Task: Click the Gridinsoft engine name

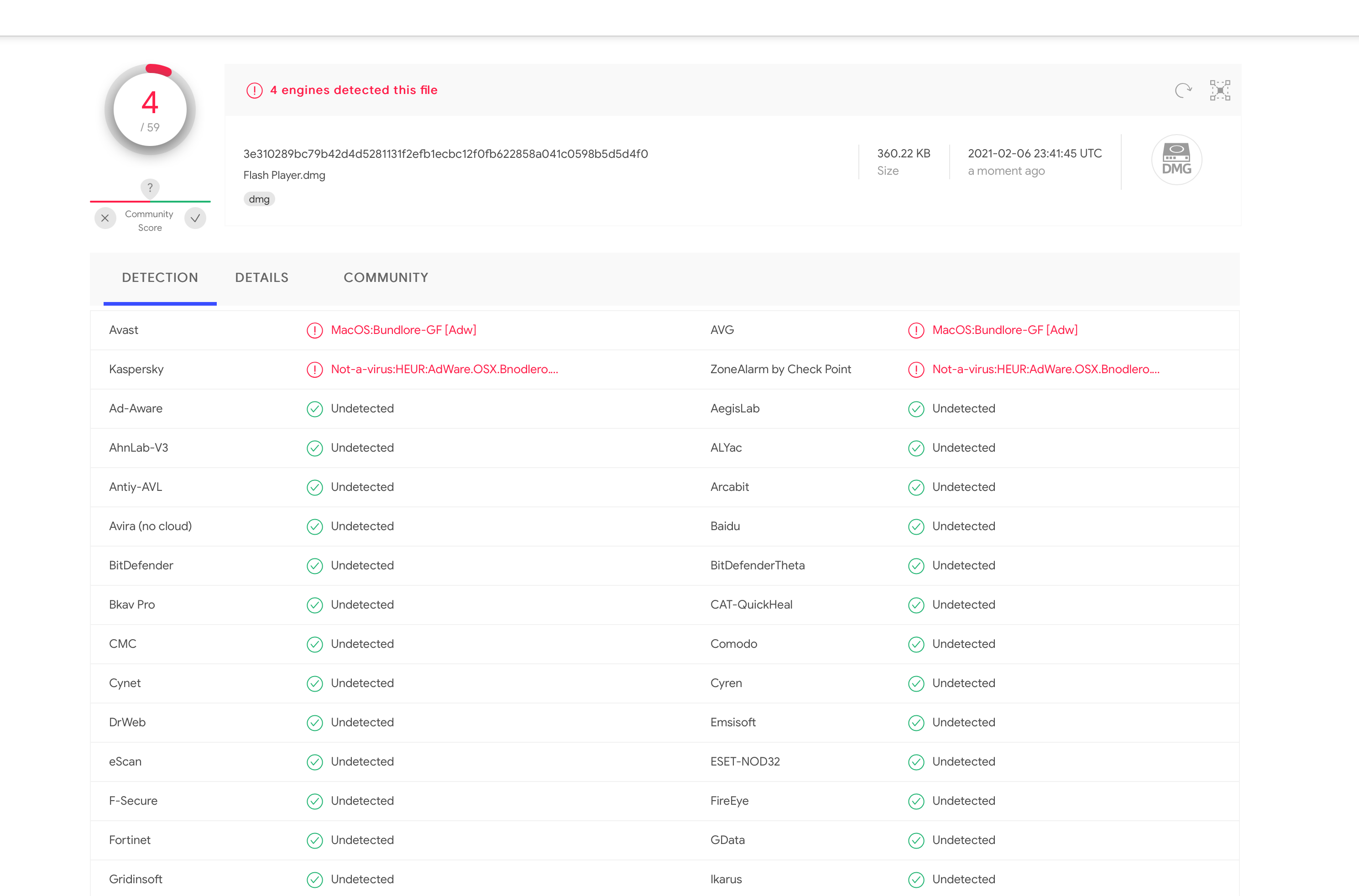Action: click(x=136, y=879)
